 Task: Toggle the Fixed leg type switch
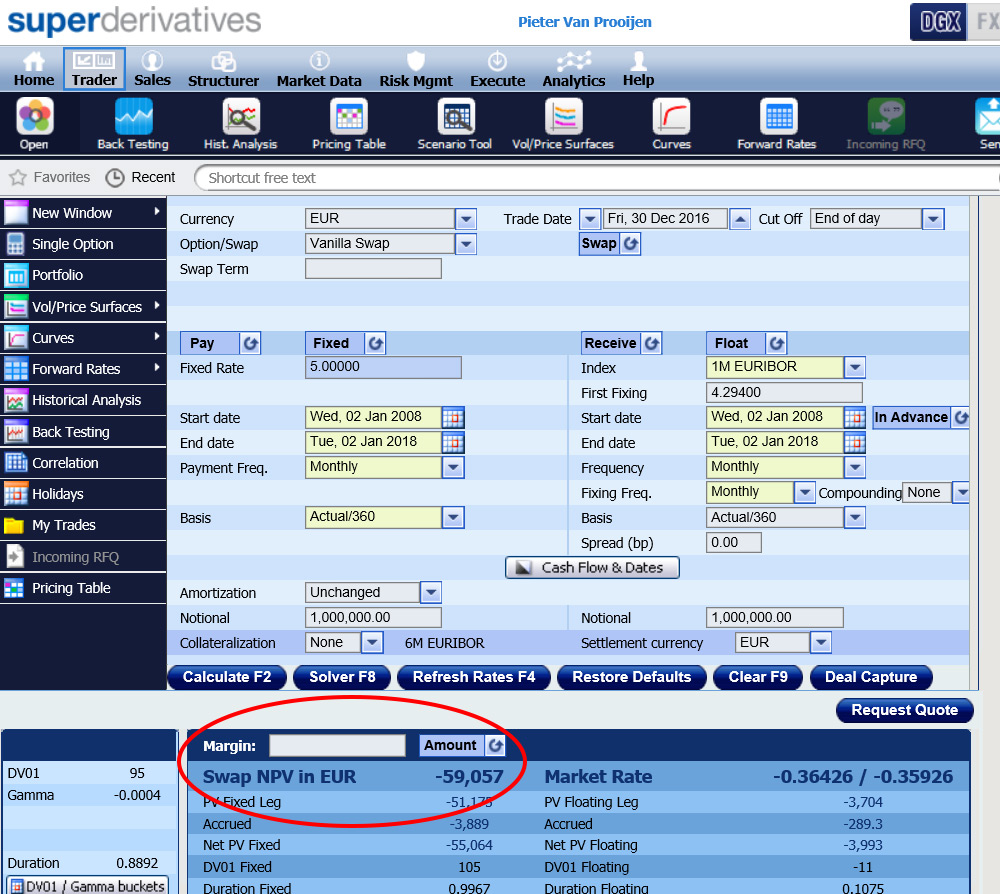(375, 343)
